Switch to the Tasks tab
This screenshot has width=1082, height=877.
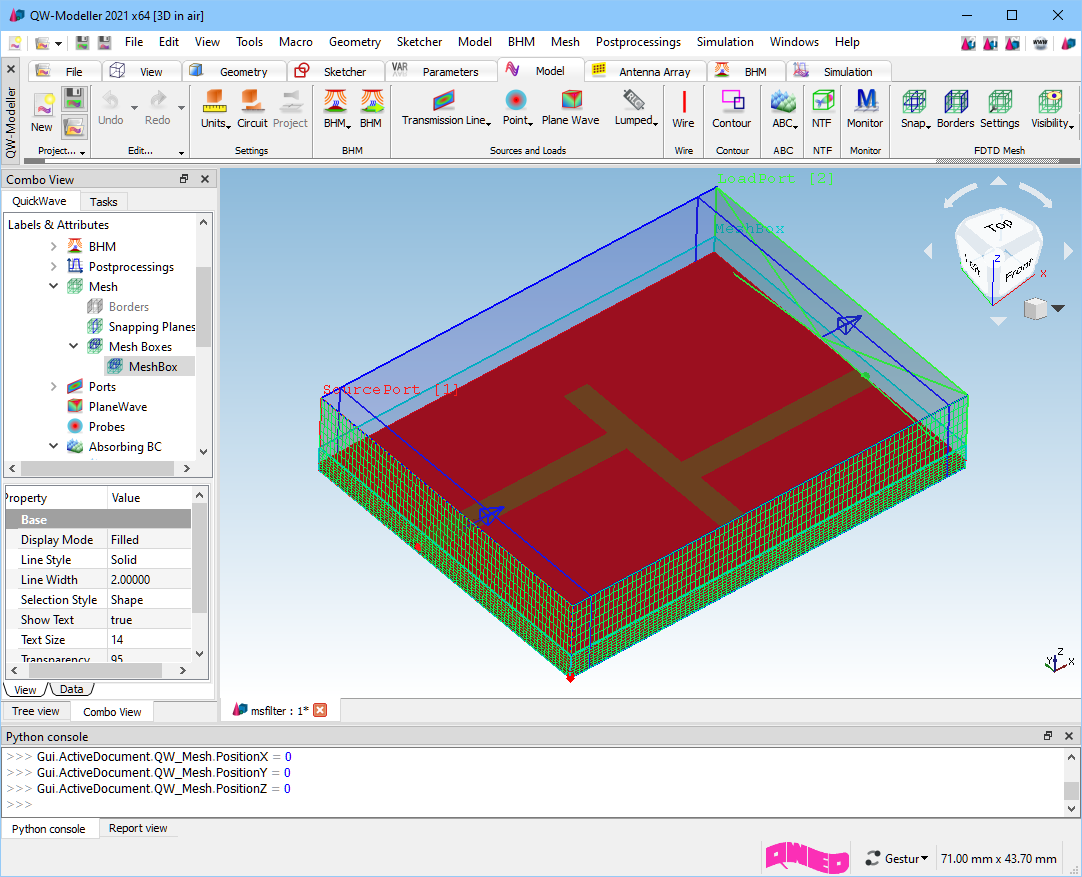pos(103,202)
